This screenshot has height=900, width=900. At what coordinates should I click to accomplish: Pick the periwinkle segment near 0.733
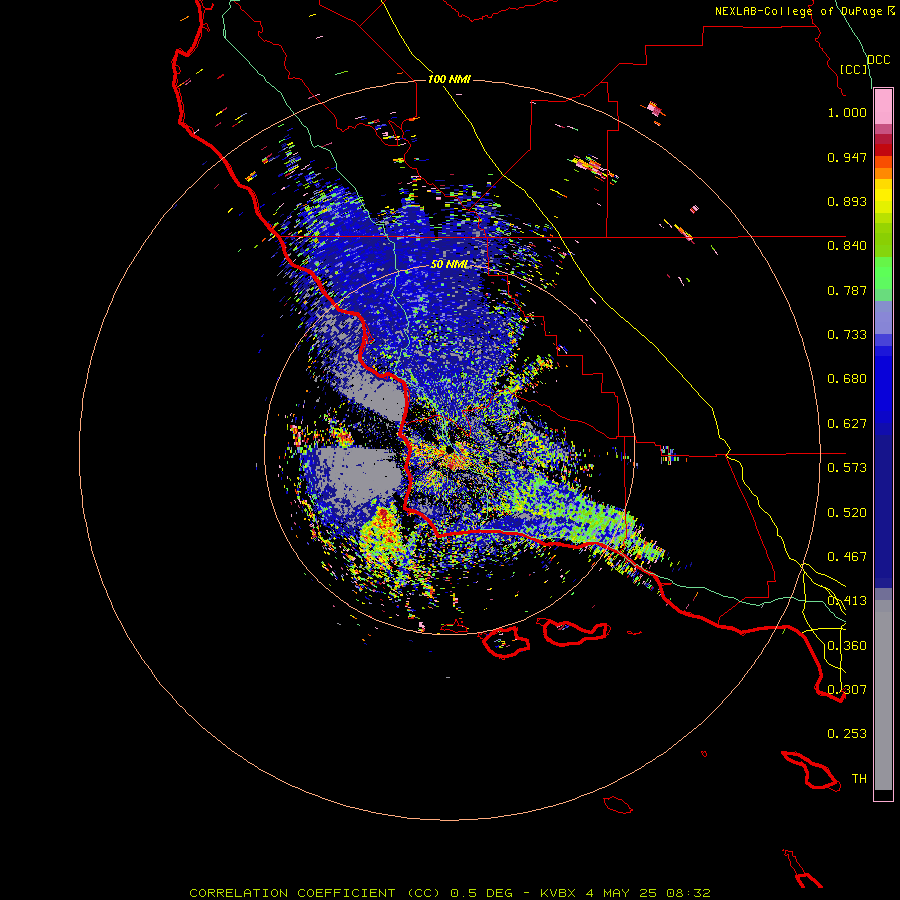click(883, 317)
